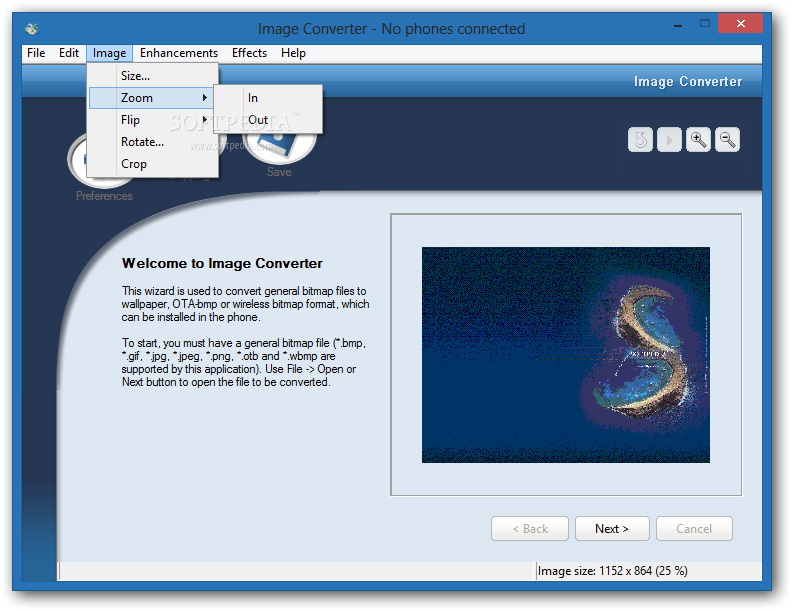Screen dimensions: 792x611
Task: Click the application icon in the title bar
Action: click(32, 29)
